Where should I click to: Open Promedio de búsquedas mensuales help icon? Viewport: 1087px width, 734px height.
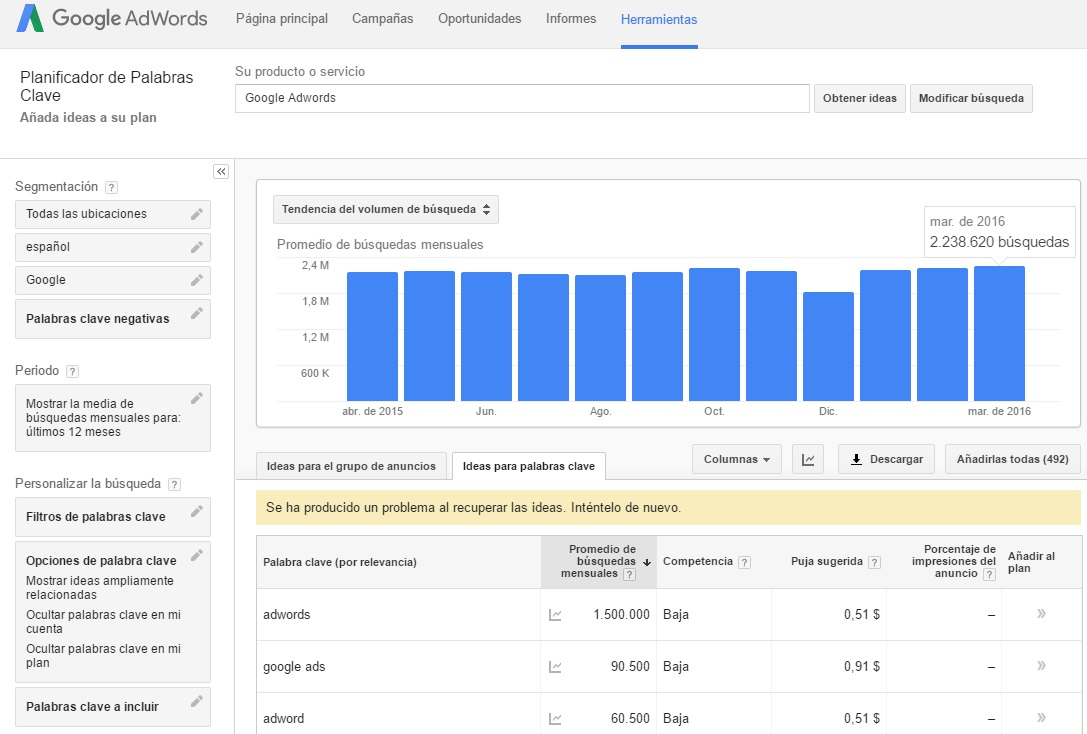coord(629,574)
